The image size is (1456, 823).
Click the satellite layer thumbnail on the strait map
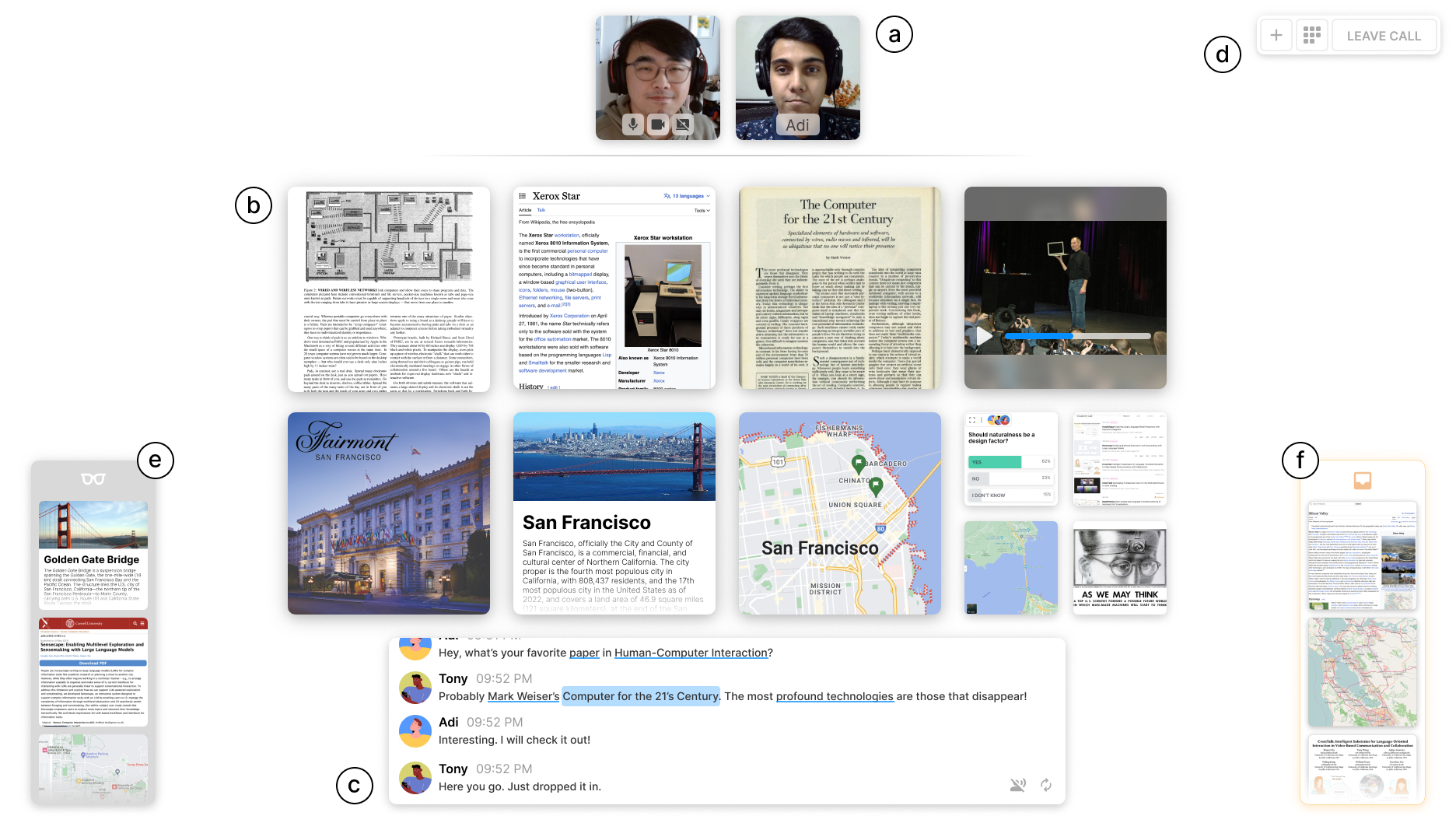[x=971, y=608]
